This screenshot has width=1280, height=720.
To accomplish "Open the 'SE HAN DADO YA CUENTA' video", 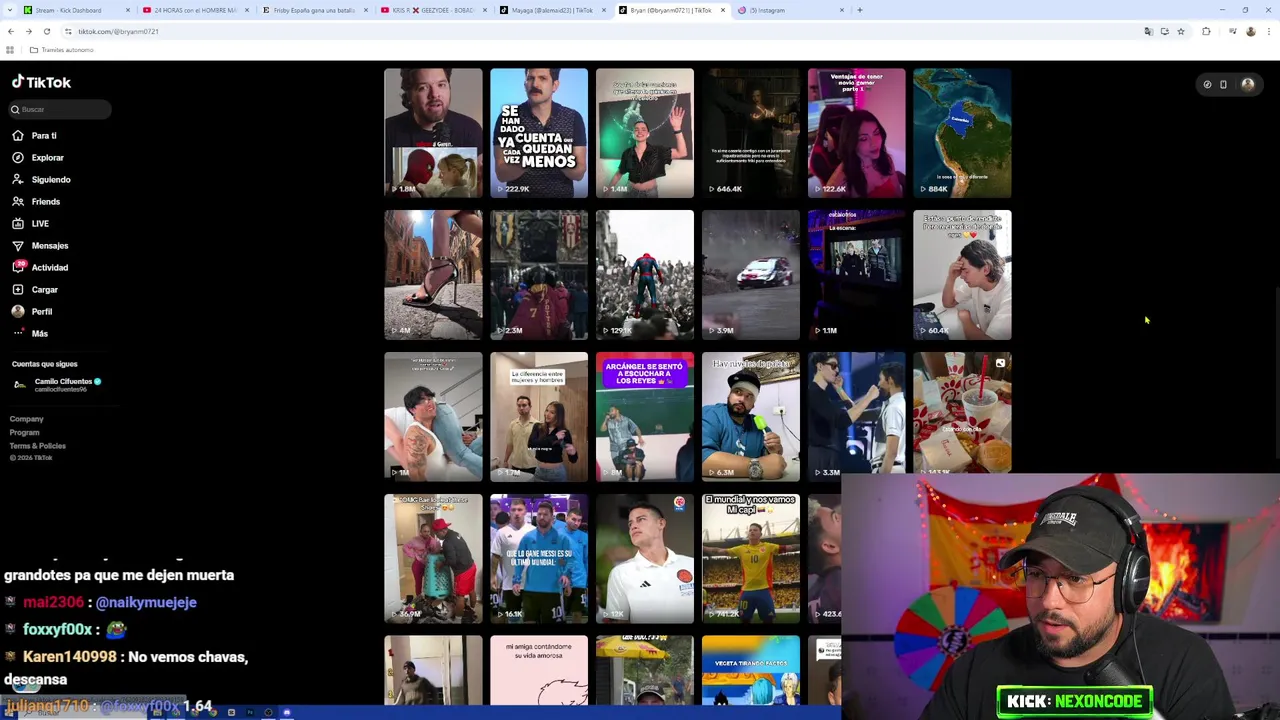I will pyautogui.click(x=539, y=133).
